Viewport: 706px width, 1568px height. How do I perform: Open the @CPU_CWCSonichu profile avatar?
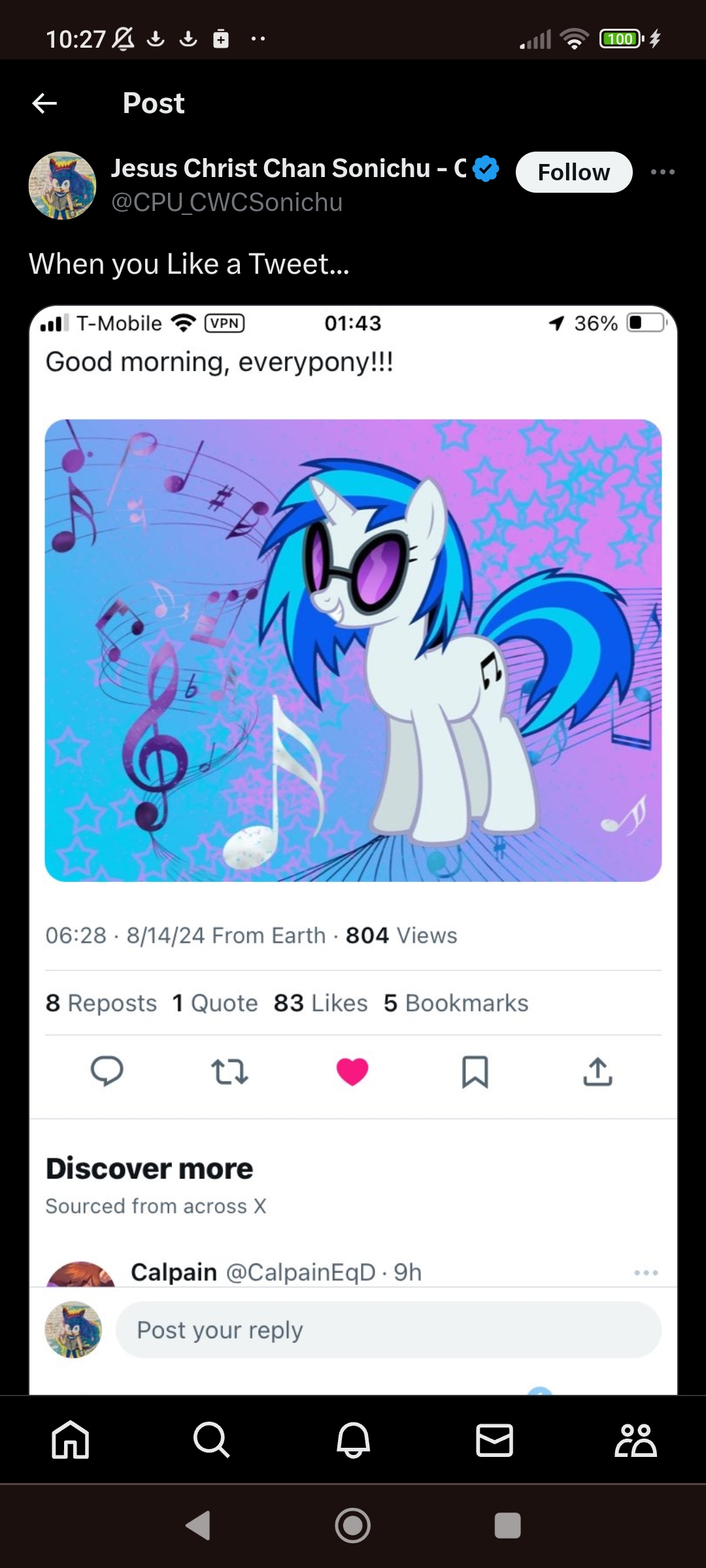[x=62, y=186]
